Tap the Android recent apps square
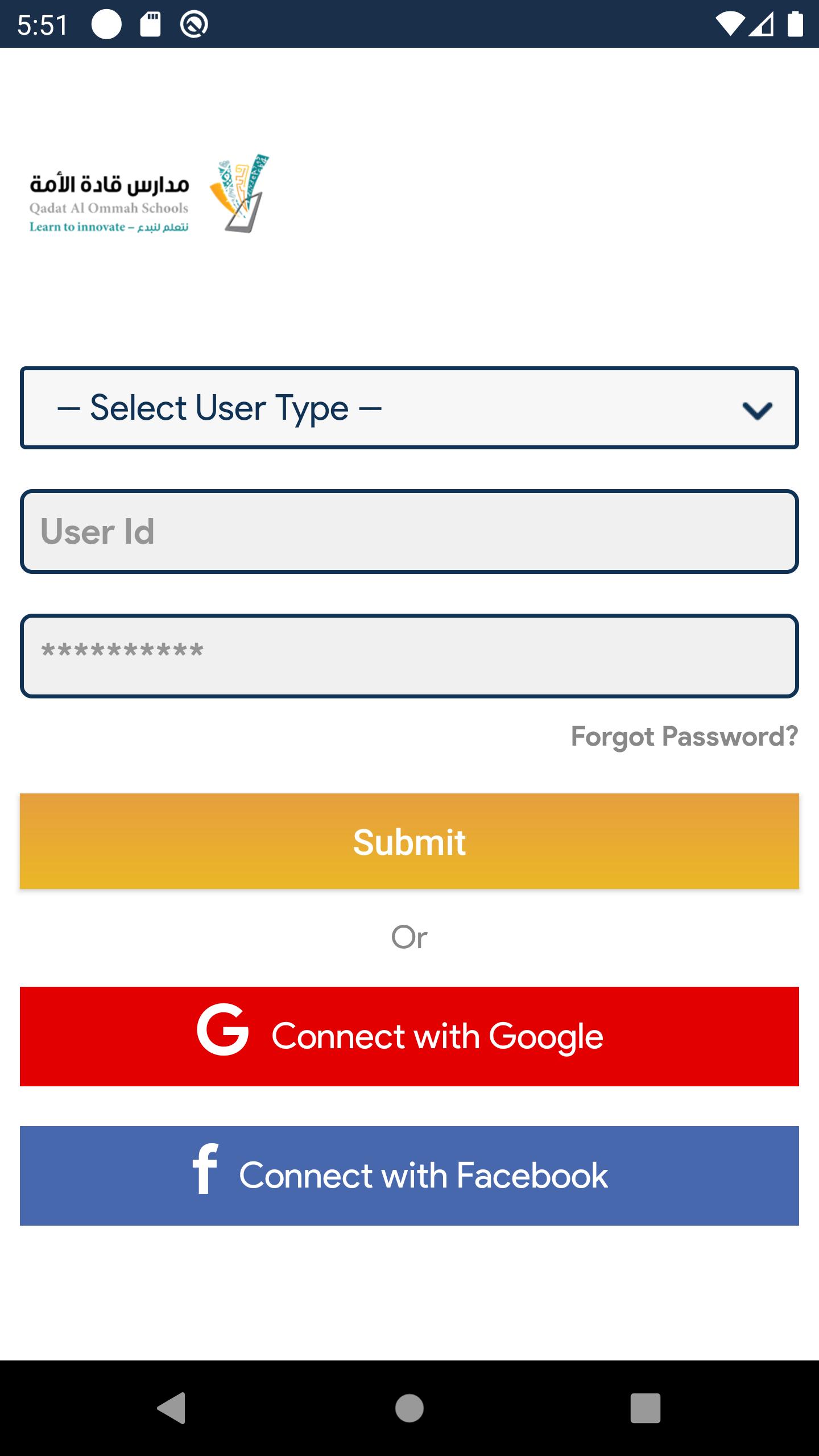 pyautogui.click(x=646, y=1408)
